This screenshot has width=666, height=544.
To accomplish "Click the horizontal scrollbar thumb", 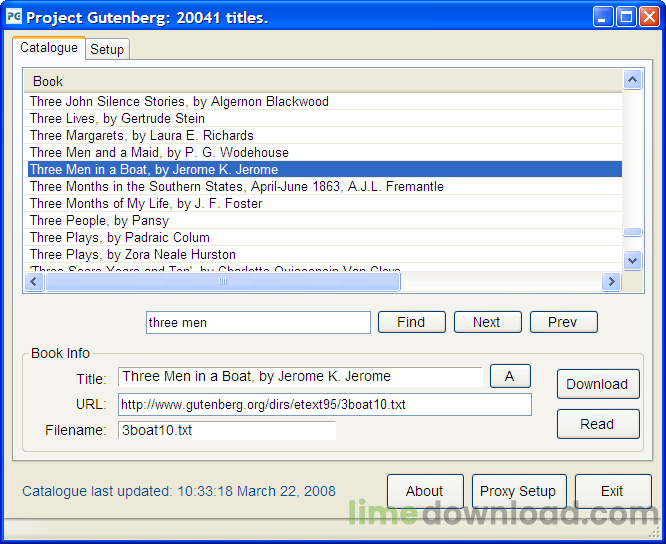I will click(x=222, y=282).
